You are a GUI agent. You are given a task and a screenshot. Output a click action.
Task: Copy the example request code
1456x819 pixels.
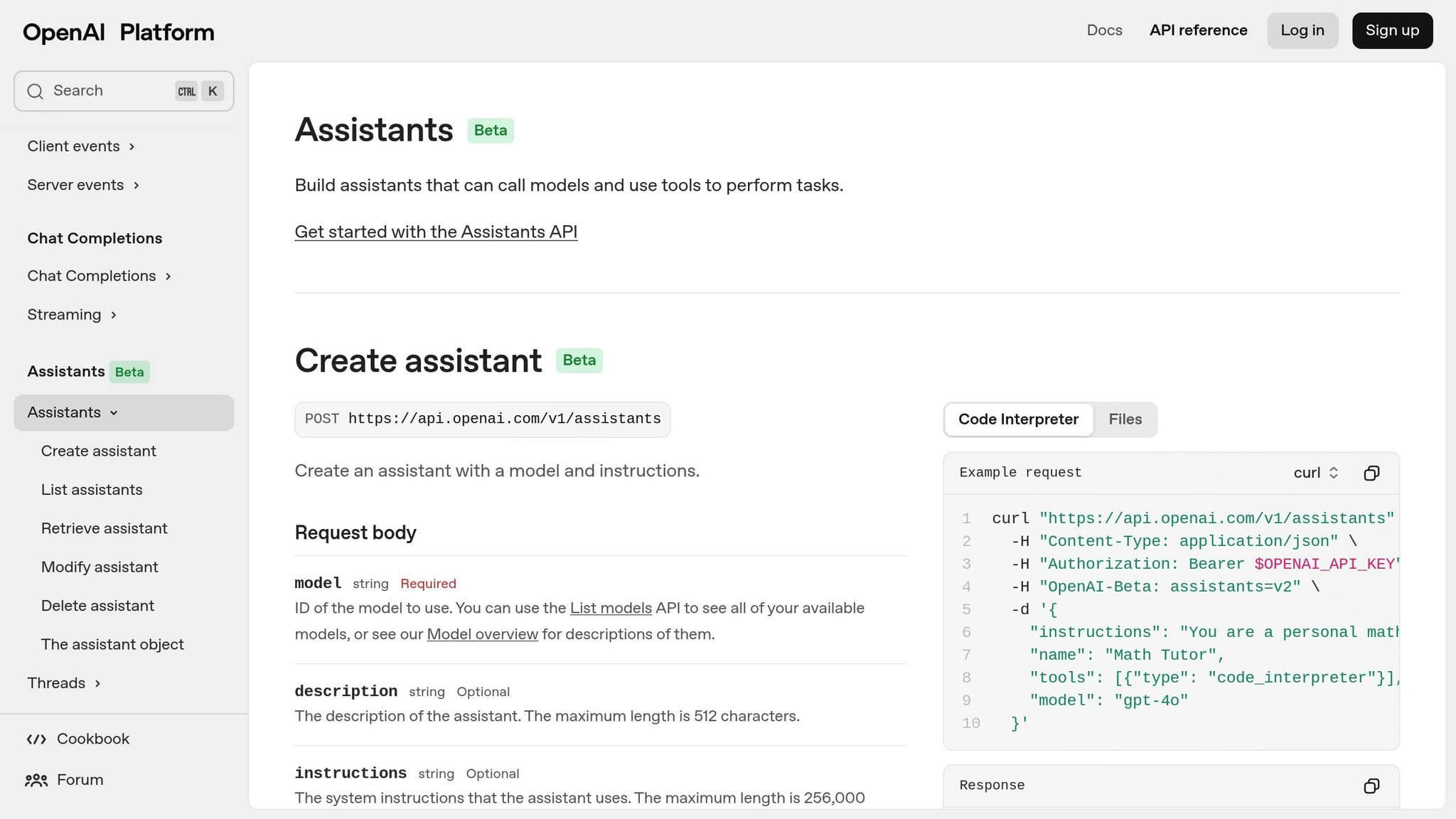[x=1371, y=473]
